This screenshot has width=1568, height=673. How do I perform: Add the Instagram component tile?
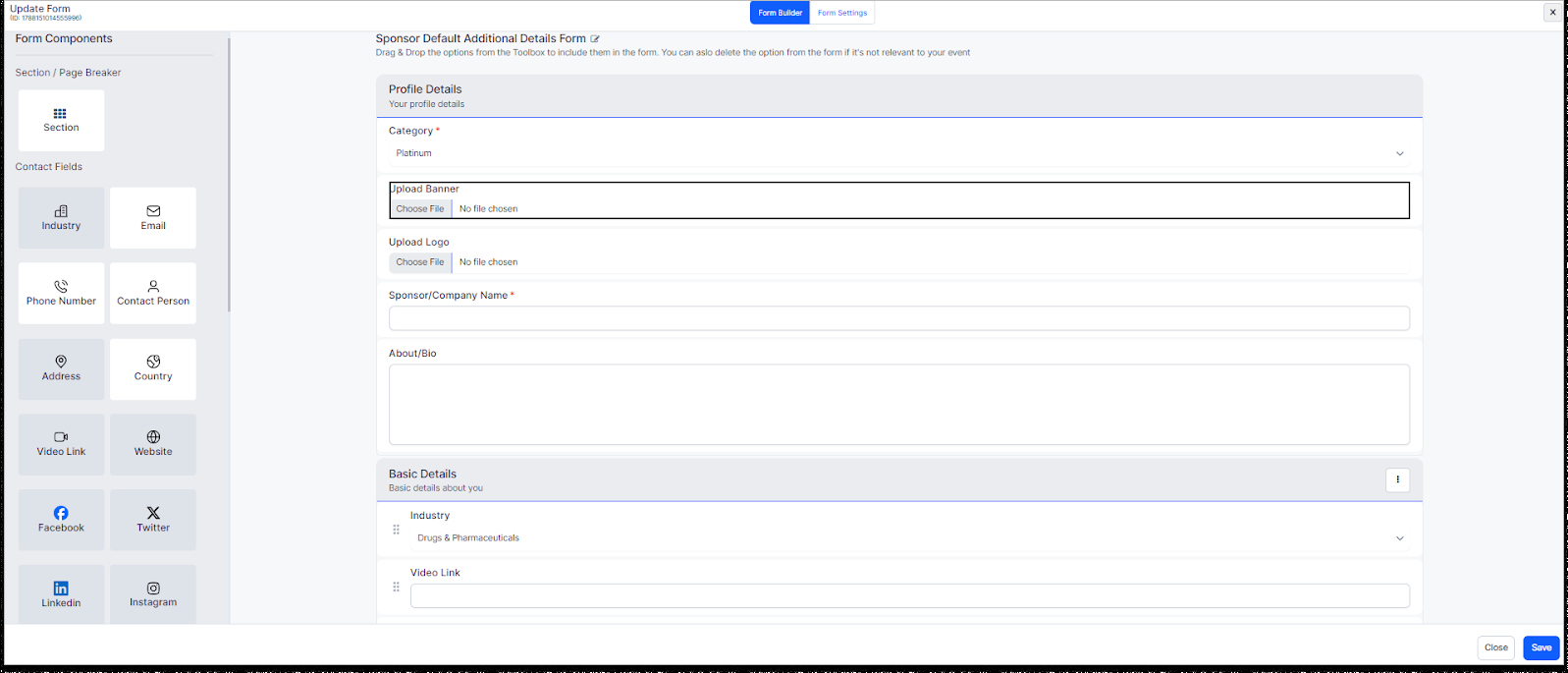[153, 594]
